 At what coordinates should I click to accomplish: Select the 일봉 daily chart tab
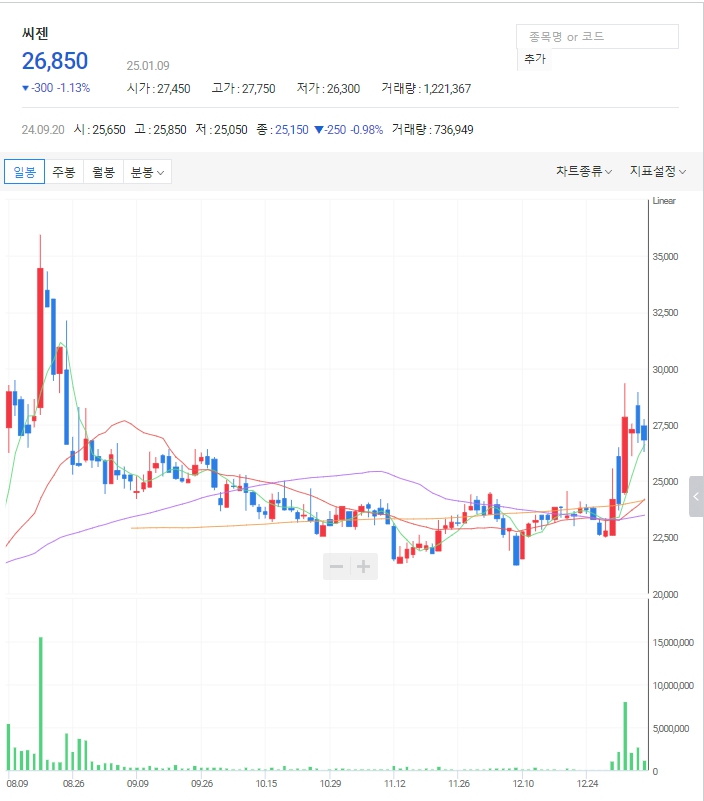tap(25, 172)
